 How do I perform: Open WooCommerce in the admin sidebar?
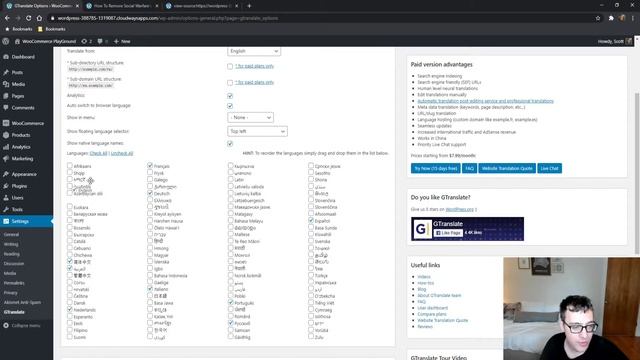[26, 123]
